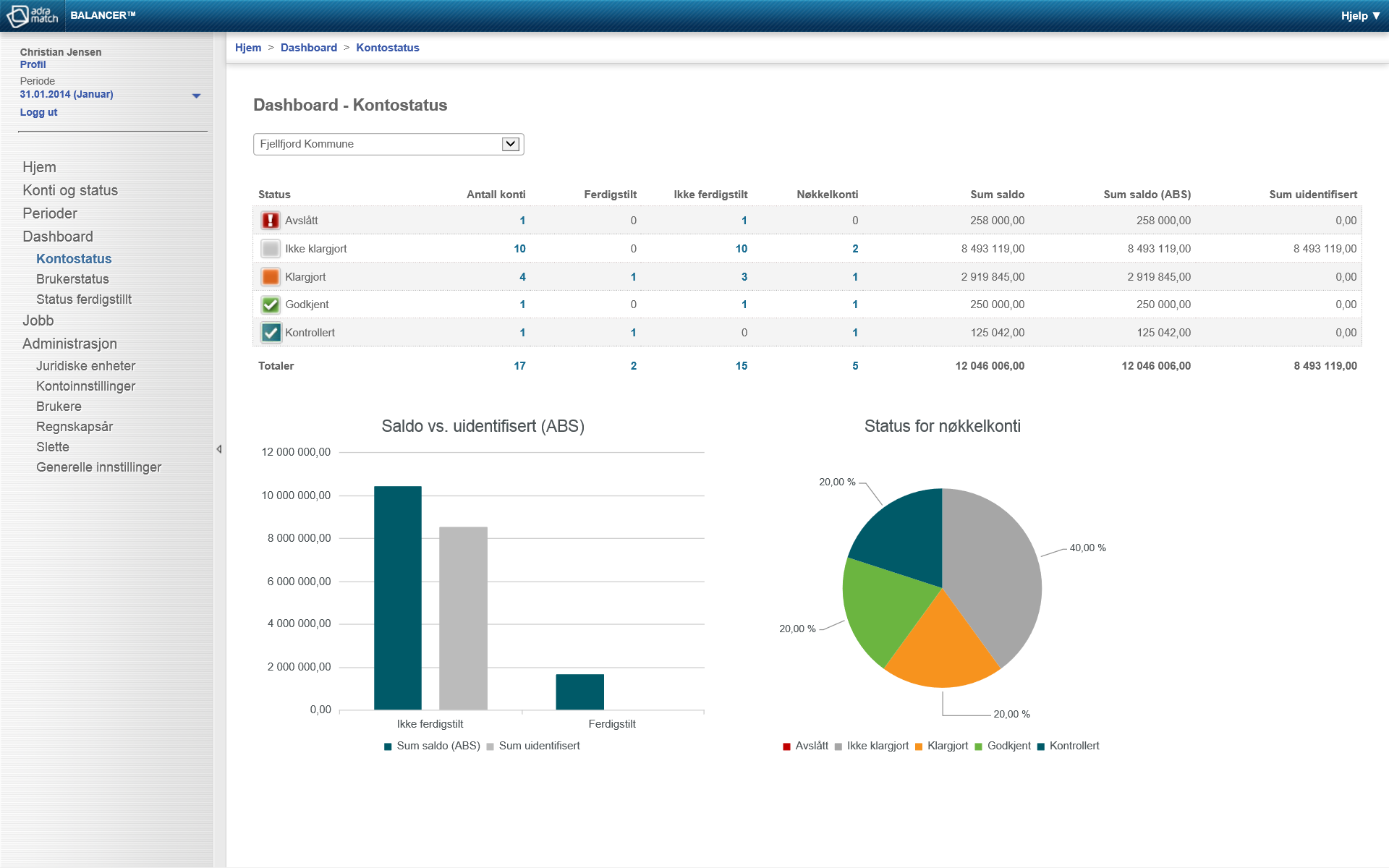Click the gray Ikke klargjort pie legend swatch
The image size is (1389, 868).
(x=838, y=746)
